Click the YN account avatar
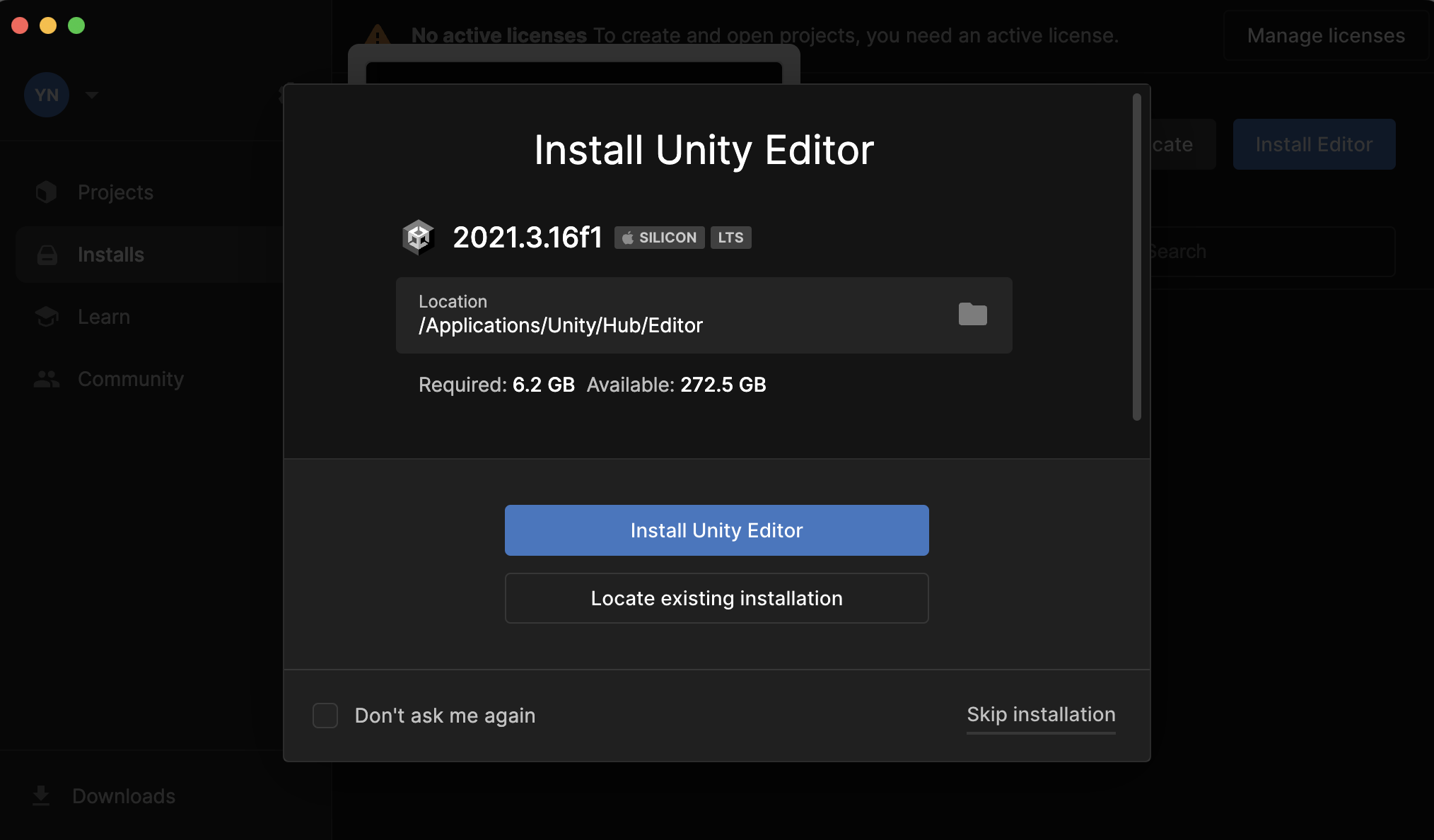 pos(47,95)
